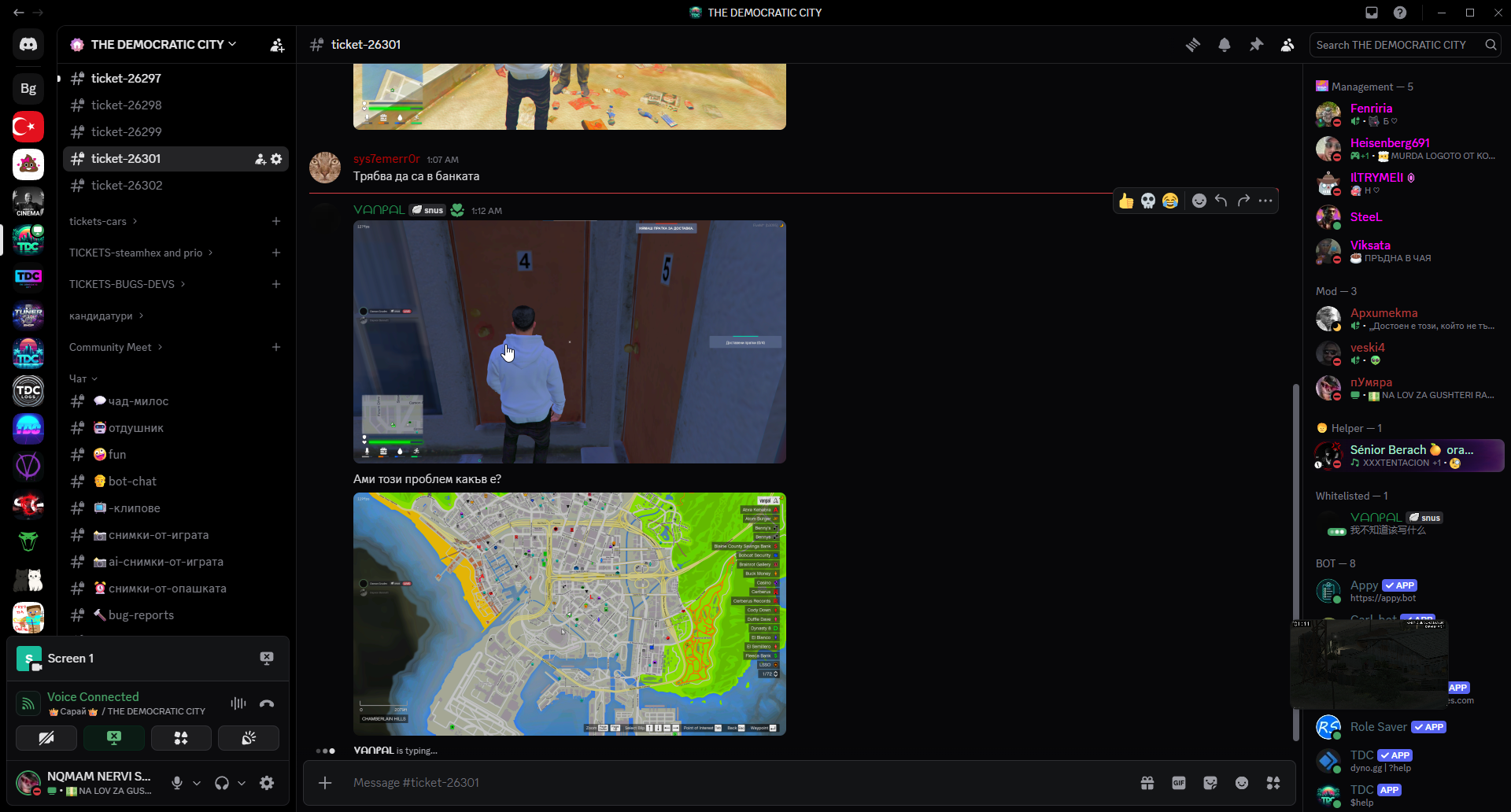This screenshot has height=812, width=1511.
Task: Open the GIF picker
Action: coord(1179,783)
